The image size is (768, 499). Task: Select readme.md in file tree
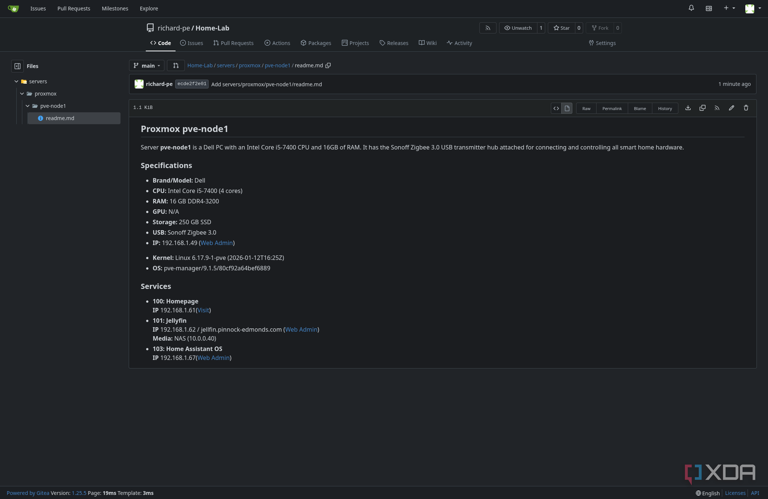click(73, 118)
